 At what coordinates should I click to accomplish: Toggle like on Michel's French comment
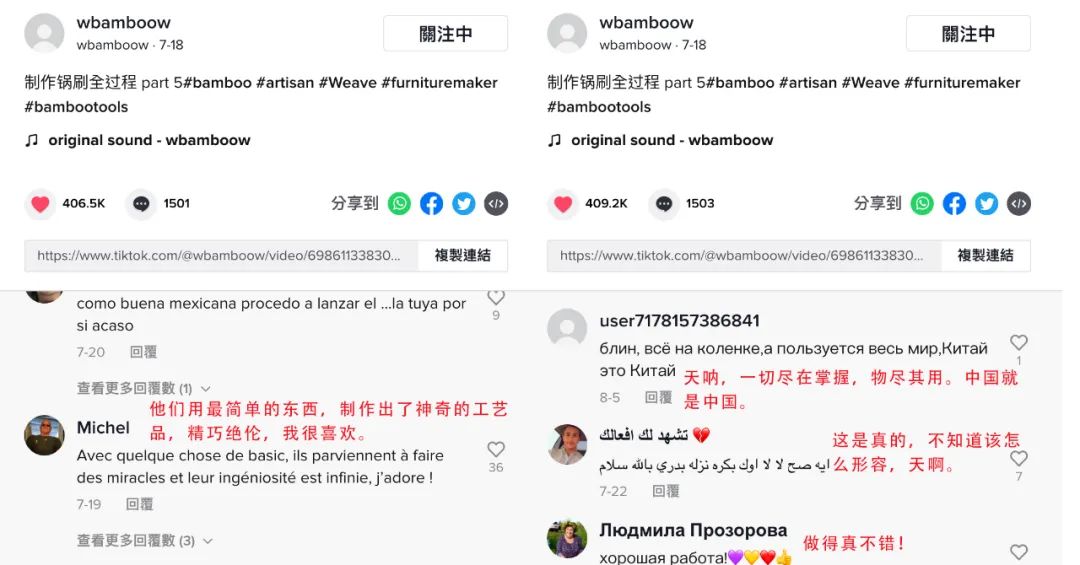(496, 449)
